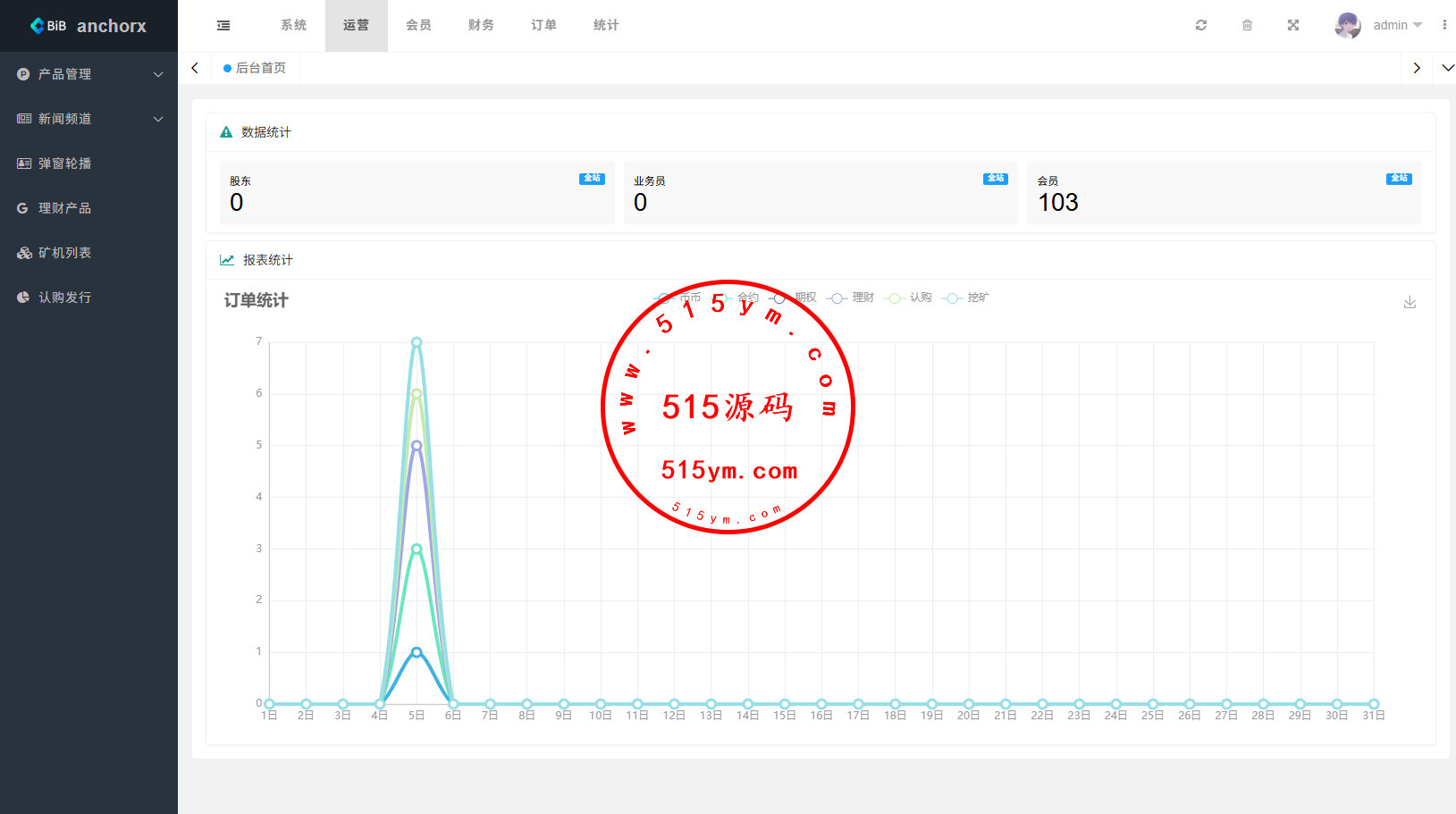Expand the 新闻频道 sidebar menu
1456x814 pixels.
click(x=89, y=119)
